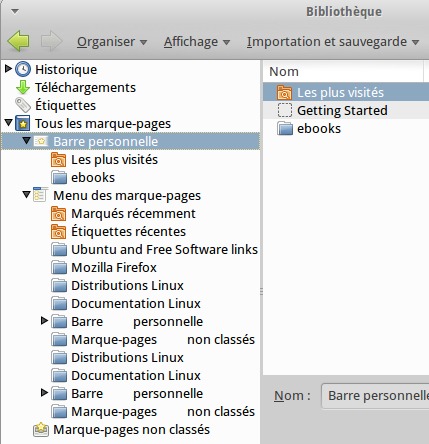The image size is (429, 444).
Task: Open the Affichage menu
Action: pyautogui.click(x=197, y=42)
